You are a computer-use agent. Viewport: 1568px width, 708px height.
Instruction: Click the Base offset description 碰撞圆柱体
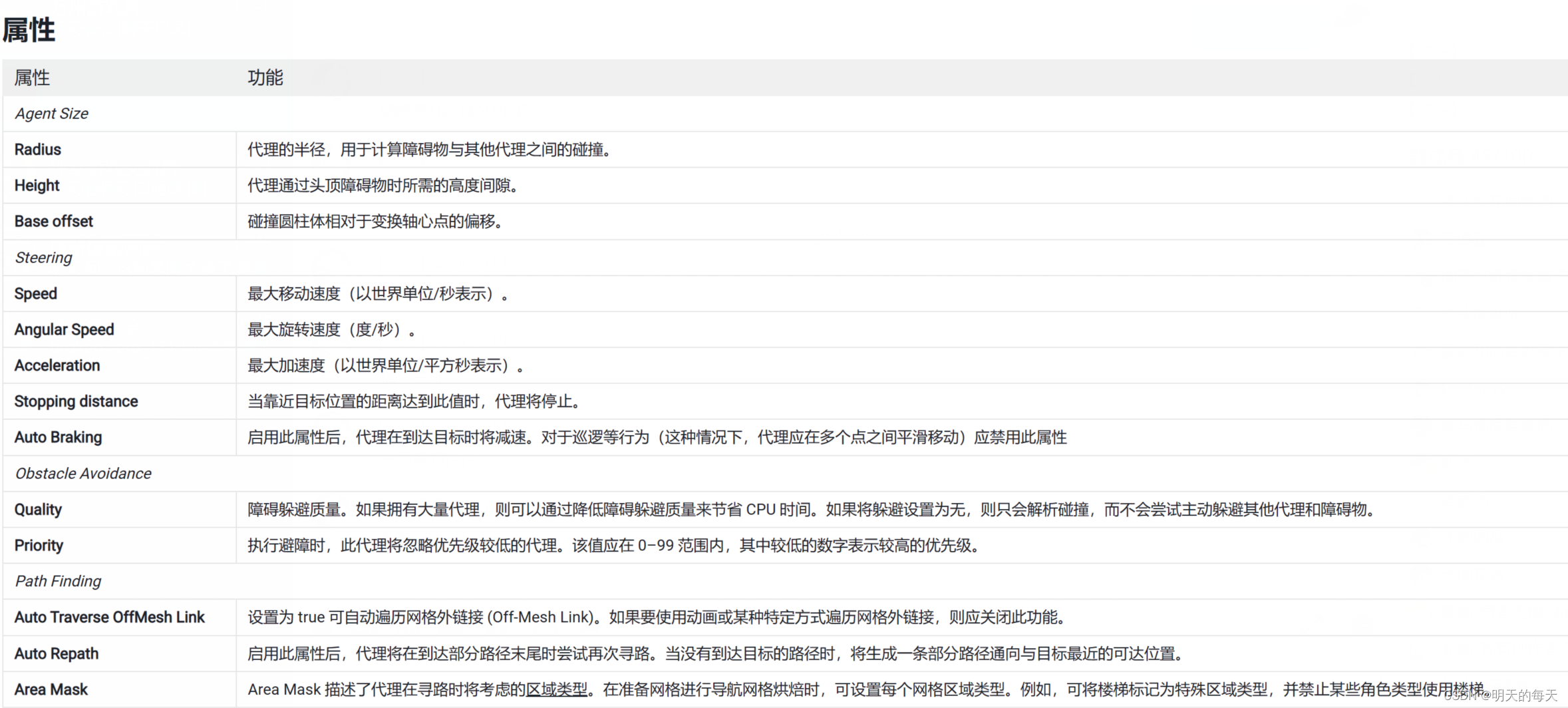376,222
